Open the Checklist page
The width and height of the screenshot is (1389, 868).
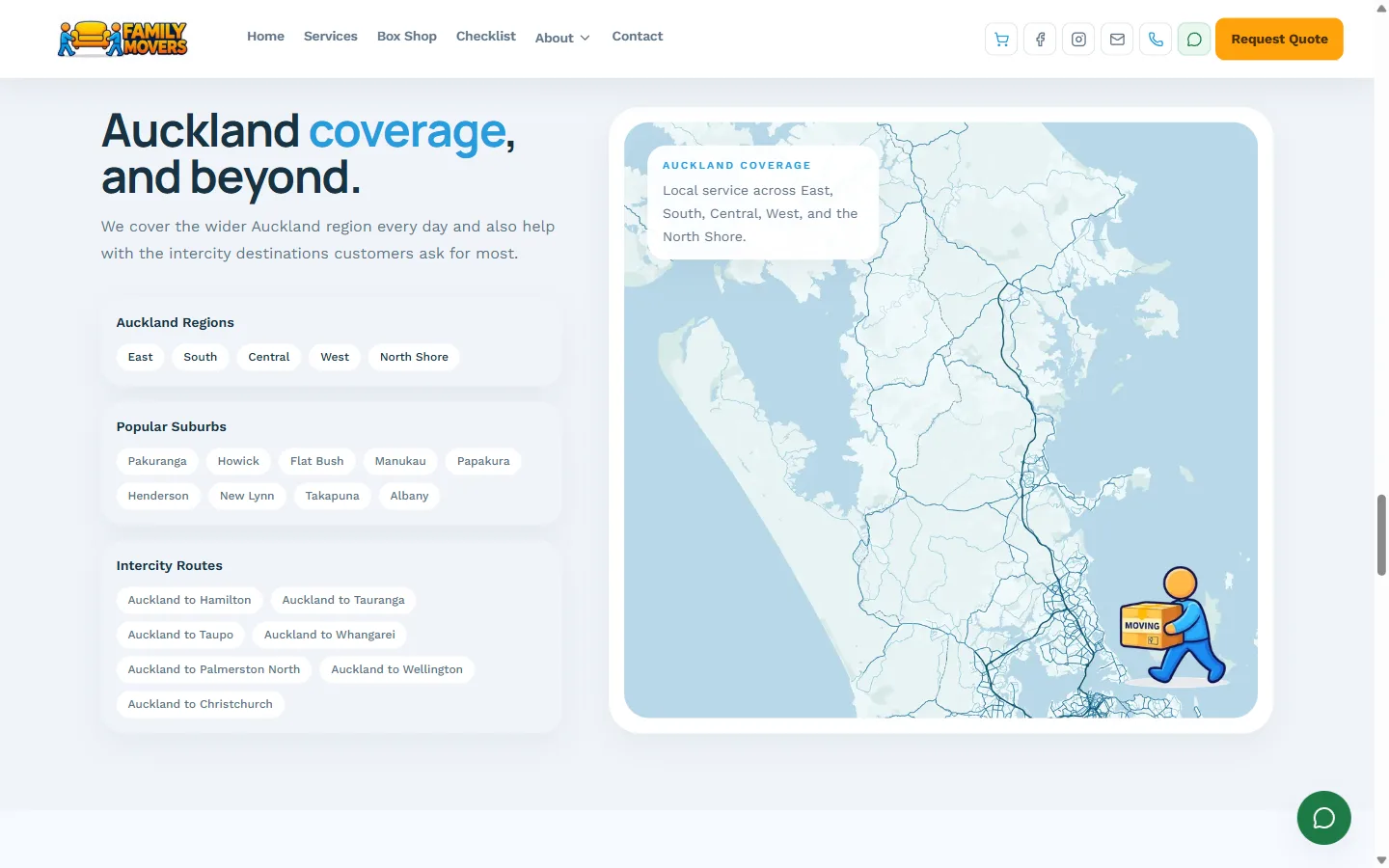click(x=486, y=37)
